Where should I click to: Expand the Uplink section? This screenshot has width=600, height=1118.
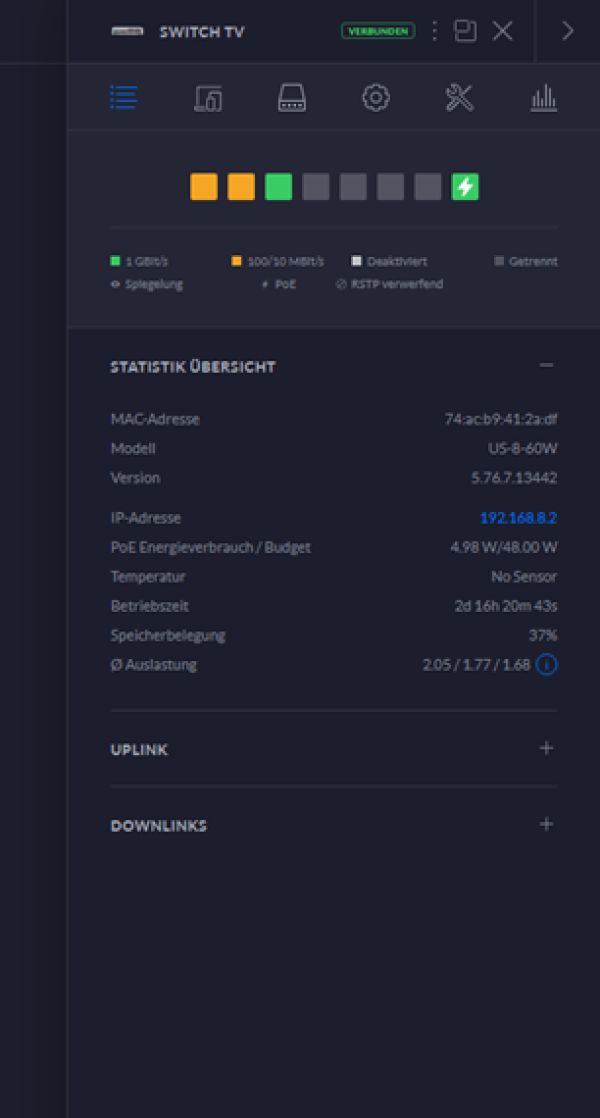point(546,748)
